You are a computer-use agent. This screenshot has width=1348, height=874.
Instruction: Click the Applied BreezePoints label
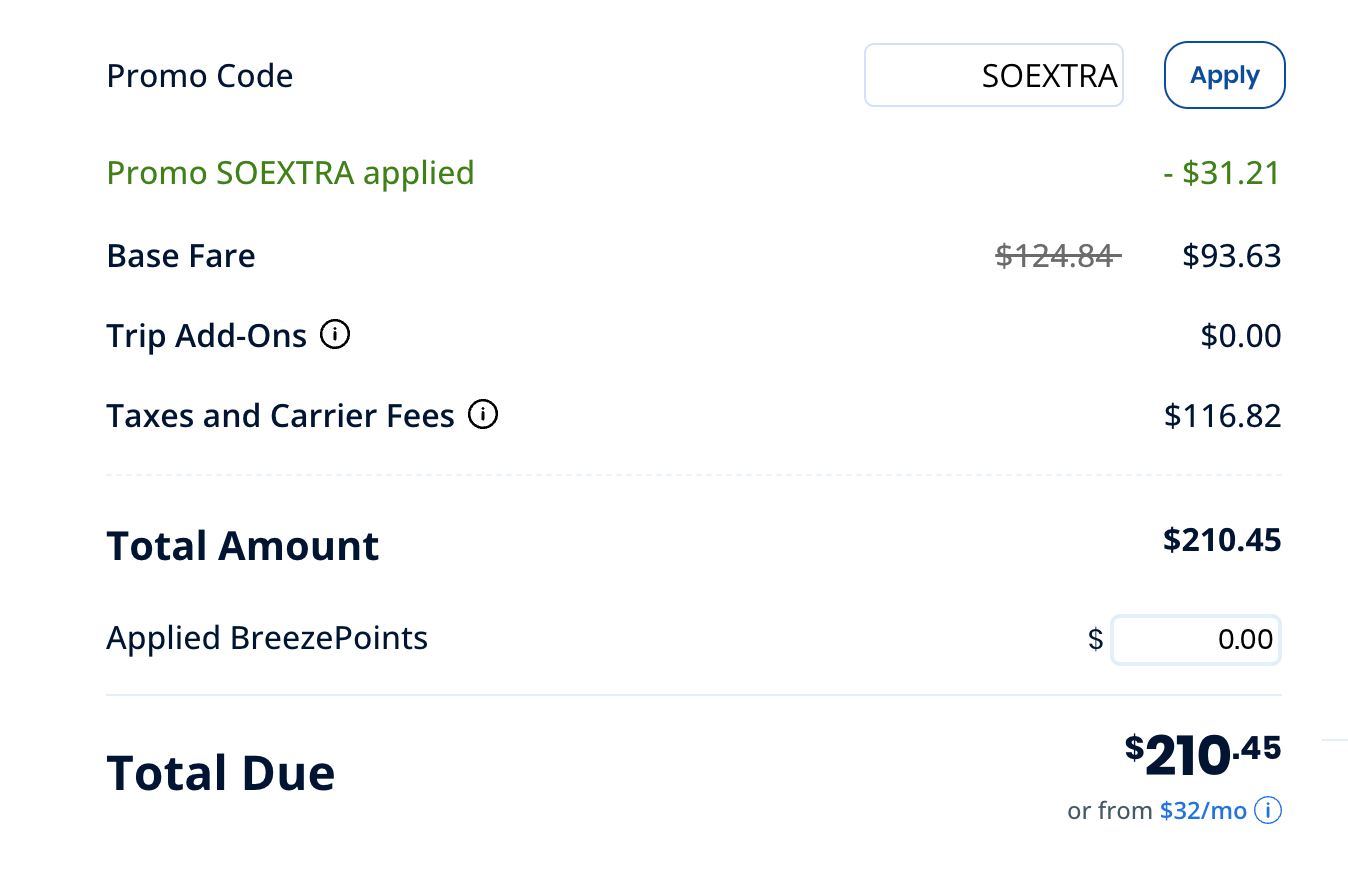click(267, 638)
